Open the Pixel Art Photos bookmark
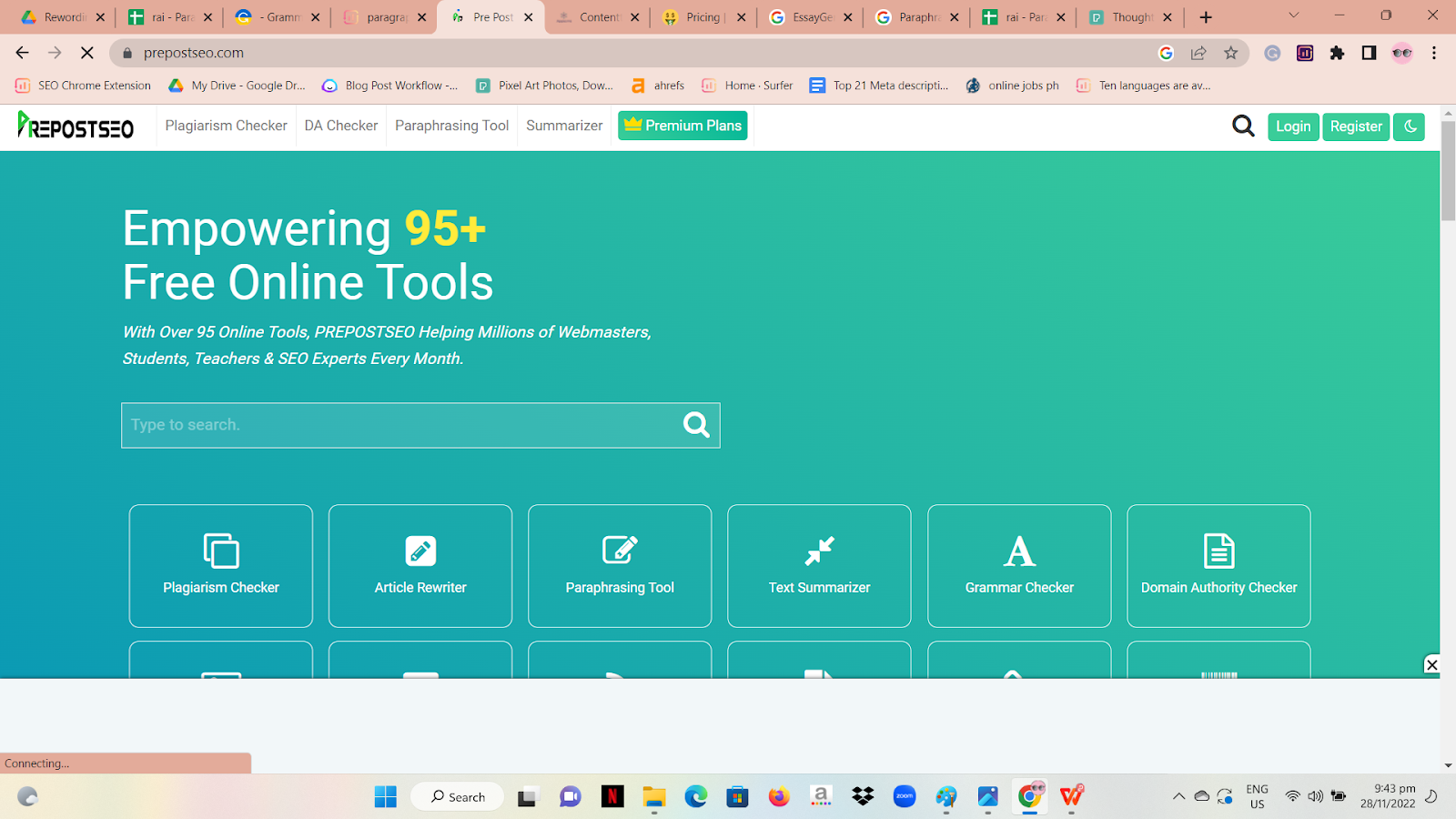The height and width of the screenshot is (819, 1456). tap(545, 86)
